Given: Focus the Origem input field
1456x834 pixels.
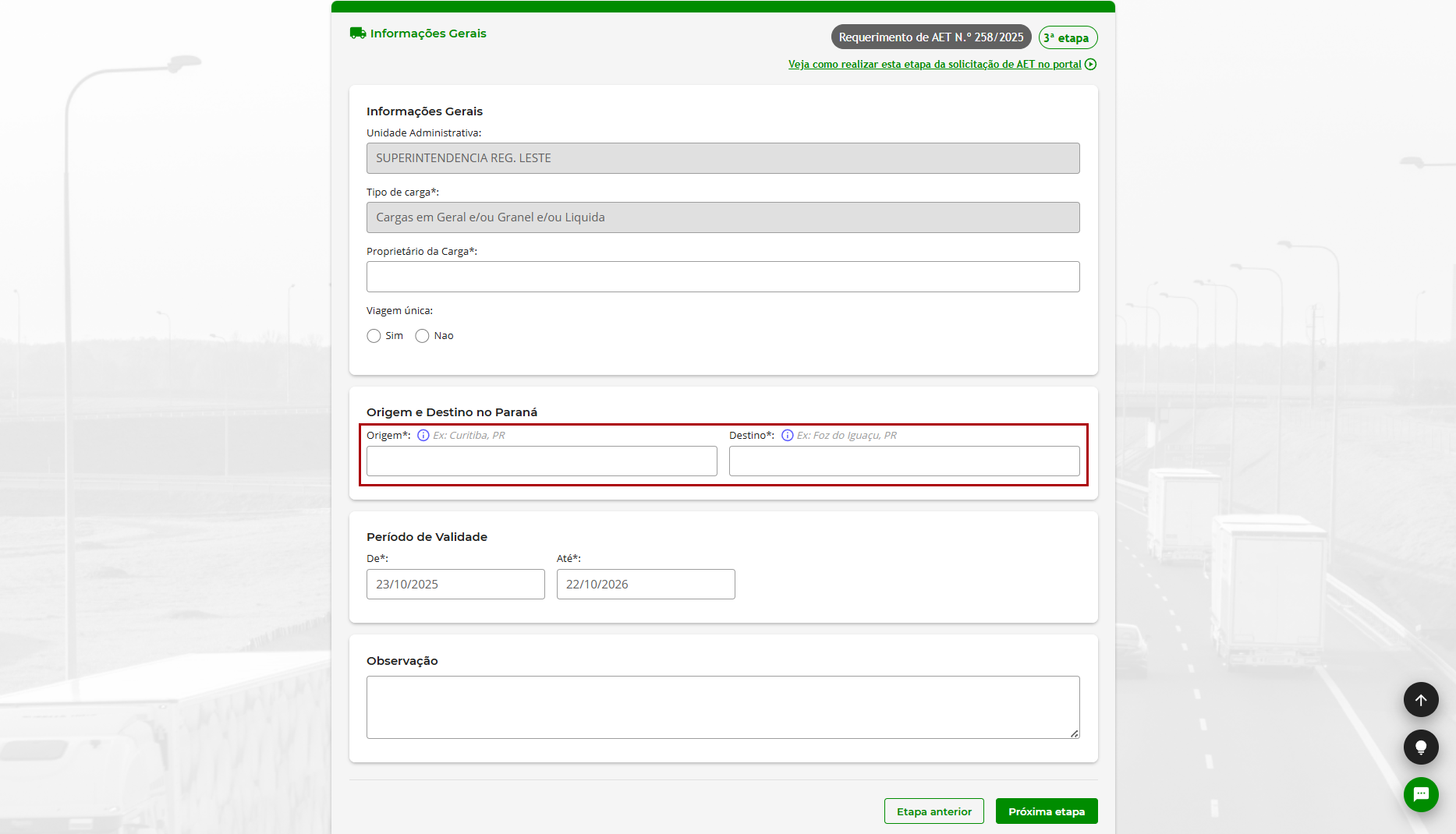Looking at the screenshot, I should pos(542,461).
